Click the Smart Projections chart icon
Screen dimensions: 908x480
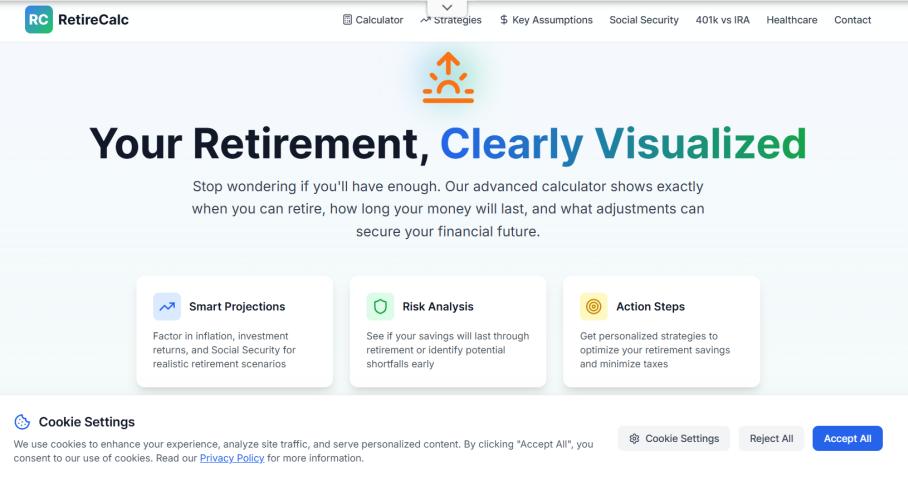pos(167,306)
